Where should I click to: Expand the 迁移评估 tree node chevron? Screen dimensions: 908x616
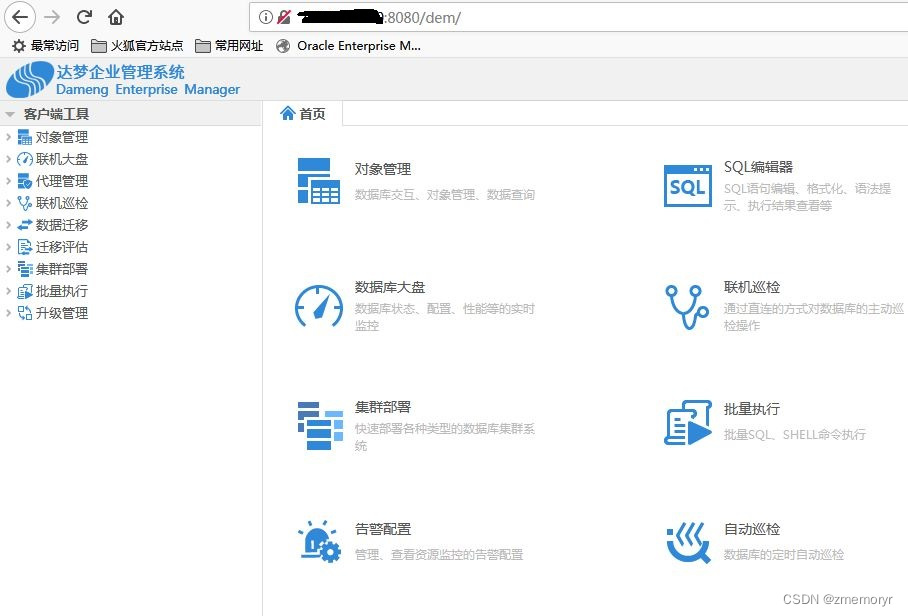click(8, 247)
